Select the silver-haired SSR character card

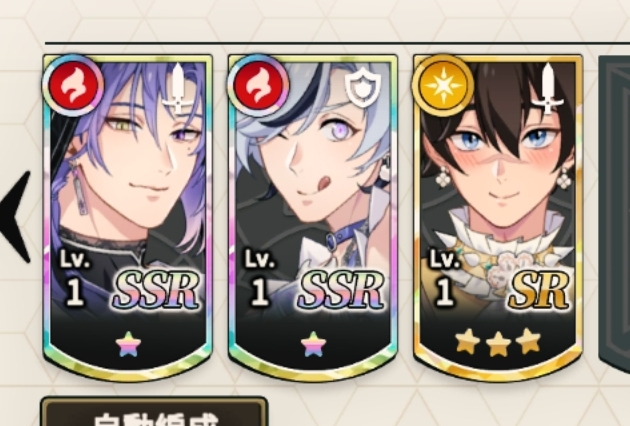(313, 217)
